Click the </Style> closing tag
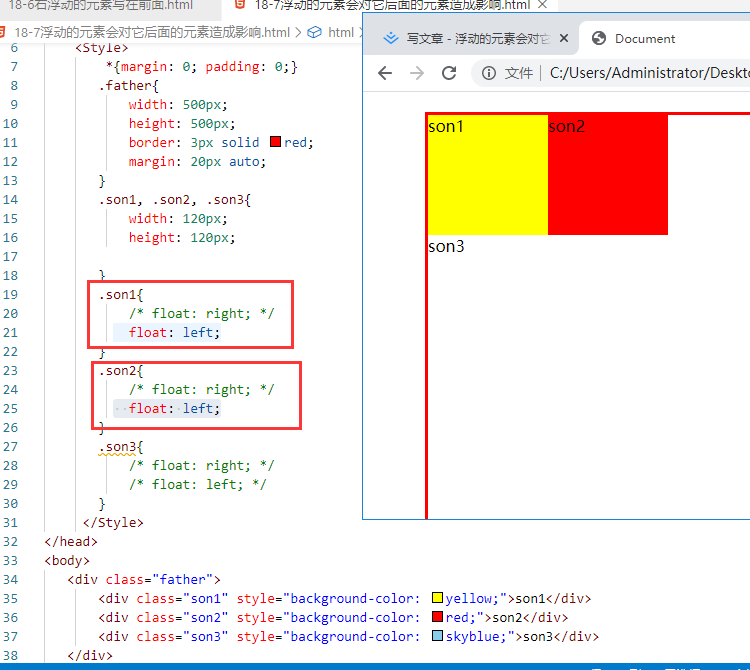750x670 pixels. (113, 523)
